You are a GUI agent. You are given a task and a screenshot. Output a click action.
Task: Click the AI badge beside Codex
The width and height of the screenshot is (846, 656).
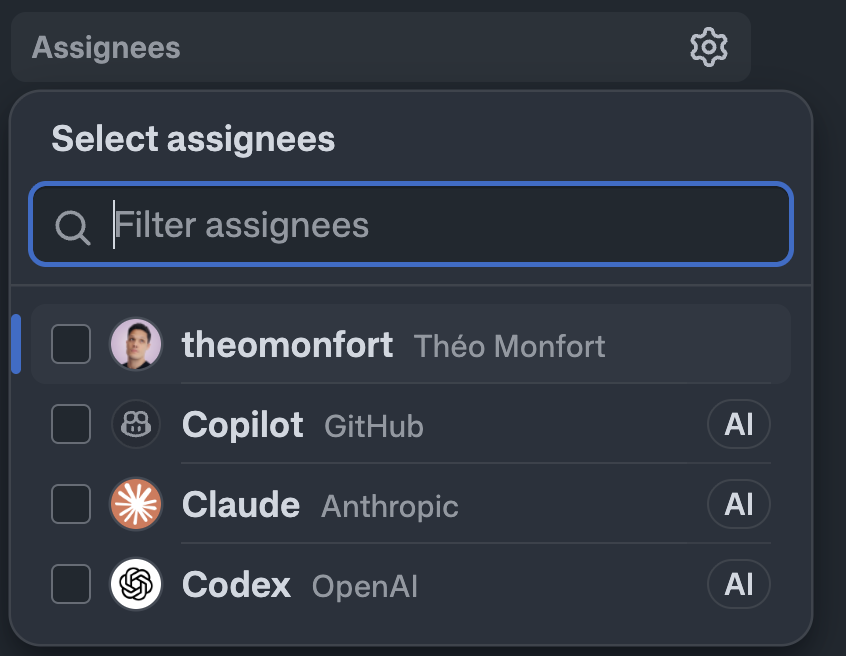click(739, 584)
